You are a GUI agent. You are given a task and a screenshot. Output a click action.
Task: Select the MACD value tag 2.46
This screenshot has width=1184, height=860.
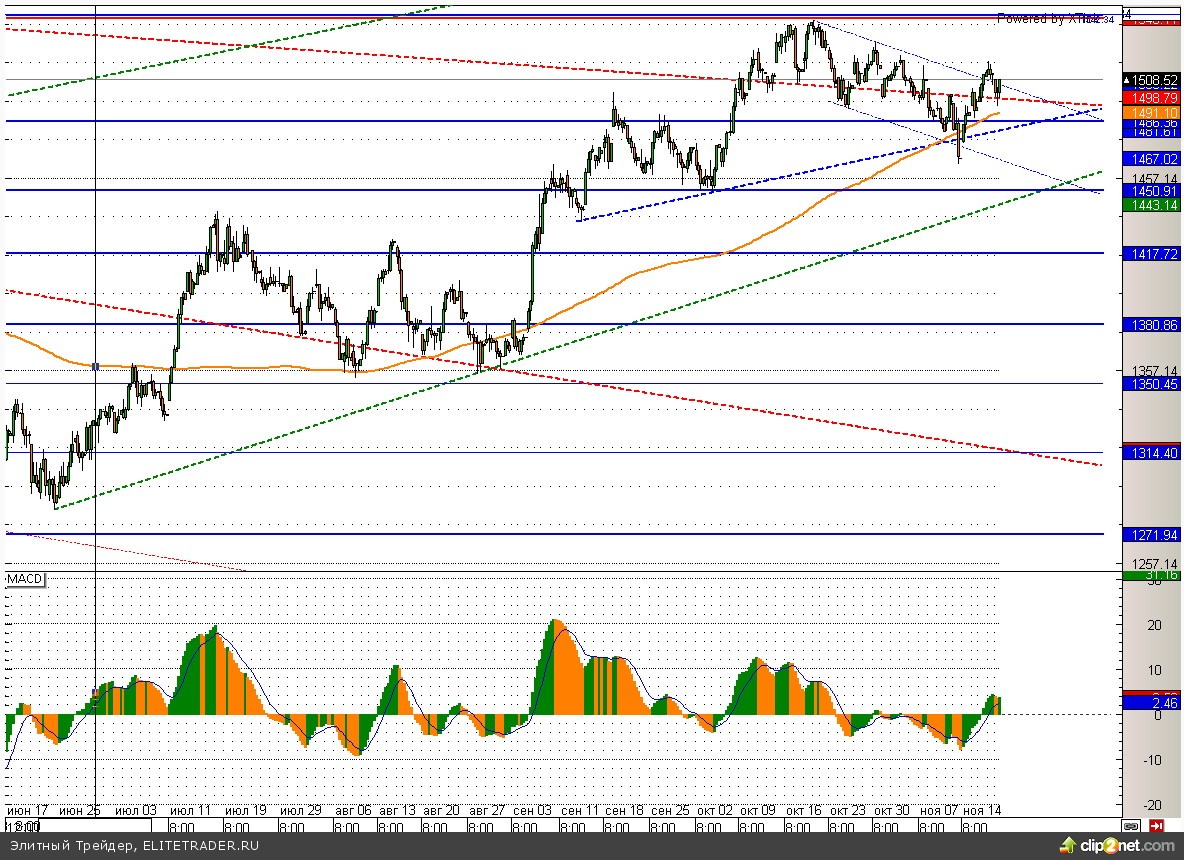click(1151, 703)
